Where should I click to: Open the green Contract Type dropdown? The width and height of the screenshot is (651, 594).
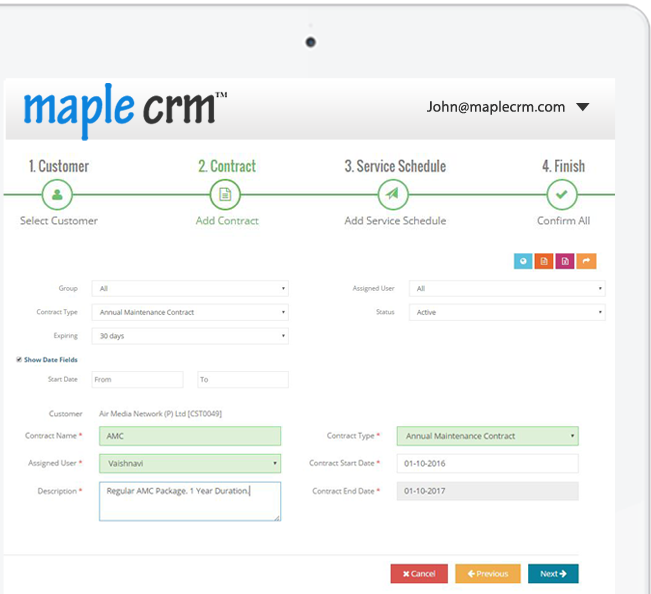point(487,436)
